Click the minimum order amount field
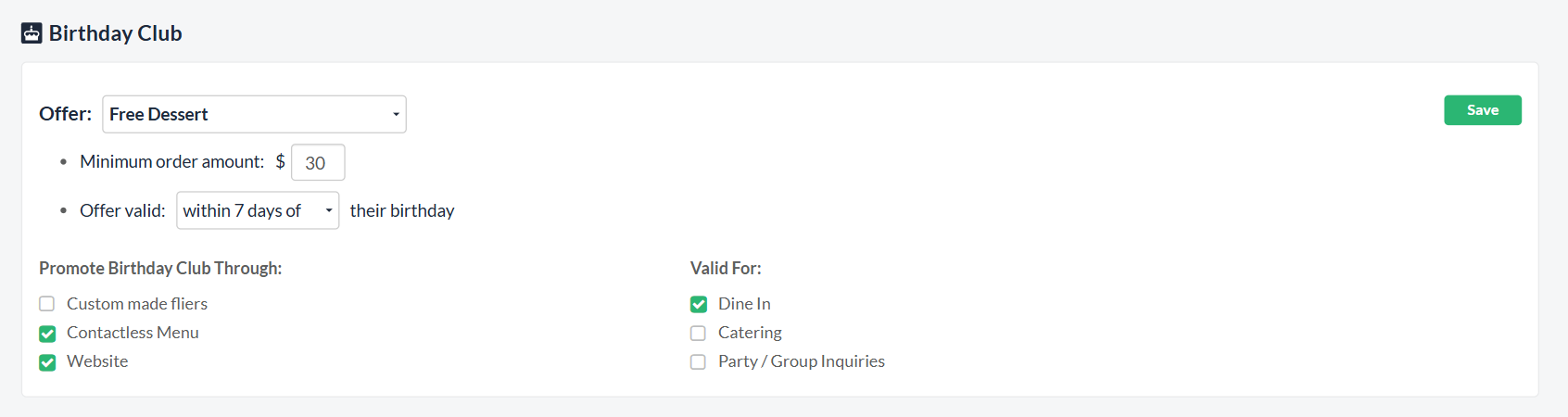Screen dimensions: 1568x417 317,162
